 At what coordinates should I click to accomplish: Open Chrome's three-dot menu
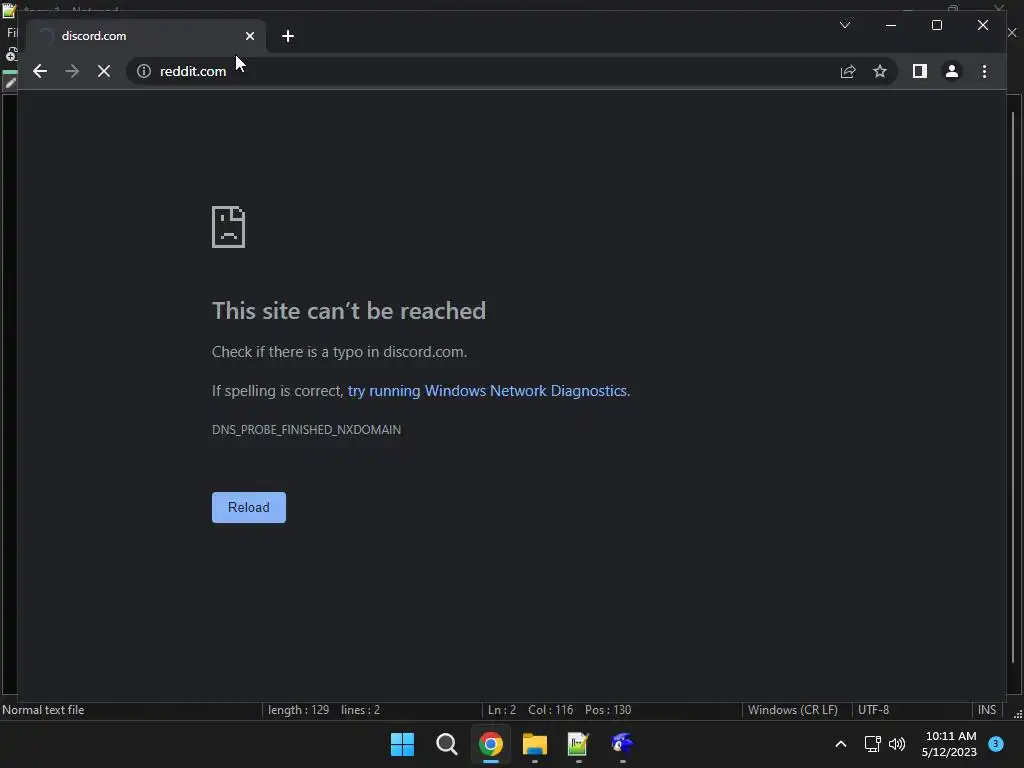pyautogui.click(x=984, y=71)
